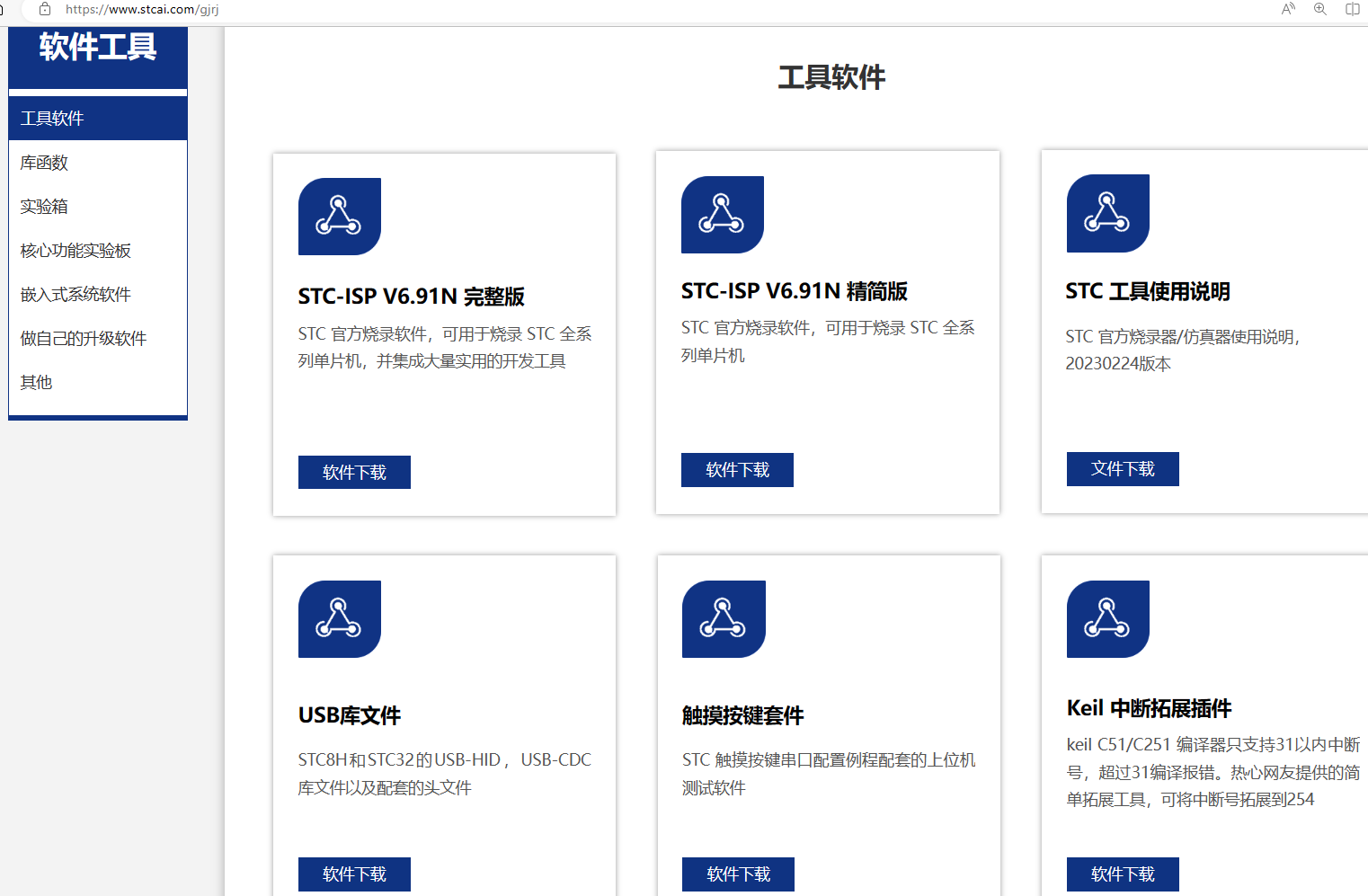Click the 触摸按键套件 title
Screen dimensions: 1368x896
coord(742,715)
